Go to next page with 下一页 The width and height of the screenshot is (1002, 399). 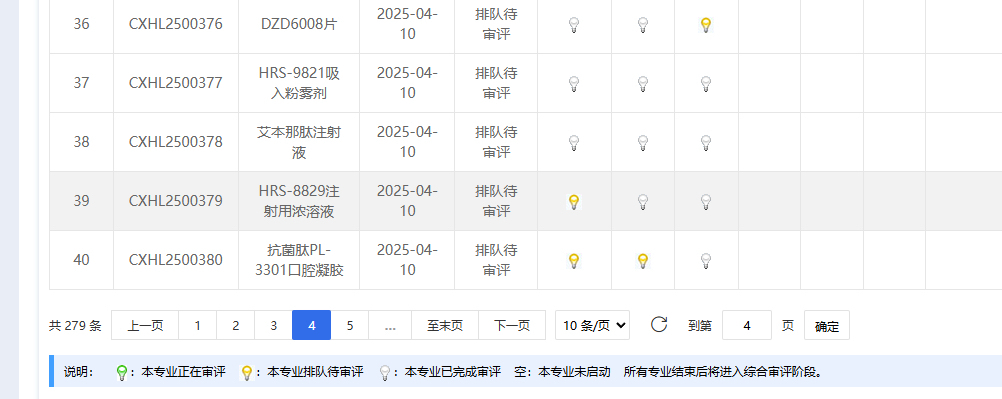click(512, 325)
